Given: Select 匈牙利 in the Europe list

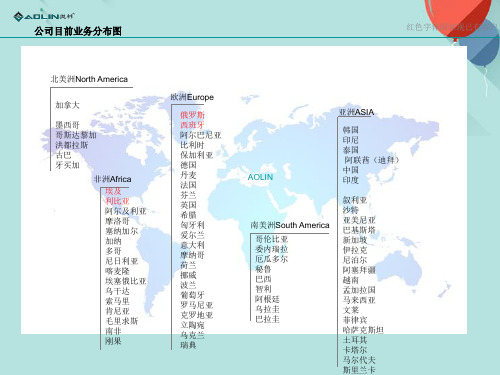Looking at the screenshot, I should click(192, 225).
